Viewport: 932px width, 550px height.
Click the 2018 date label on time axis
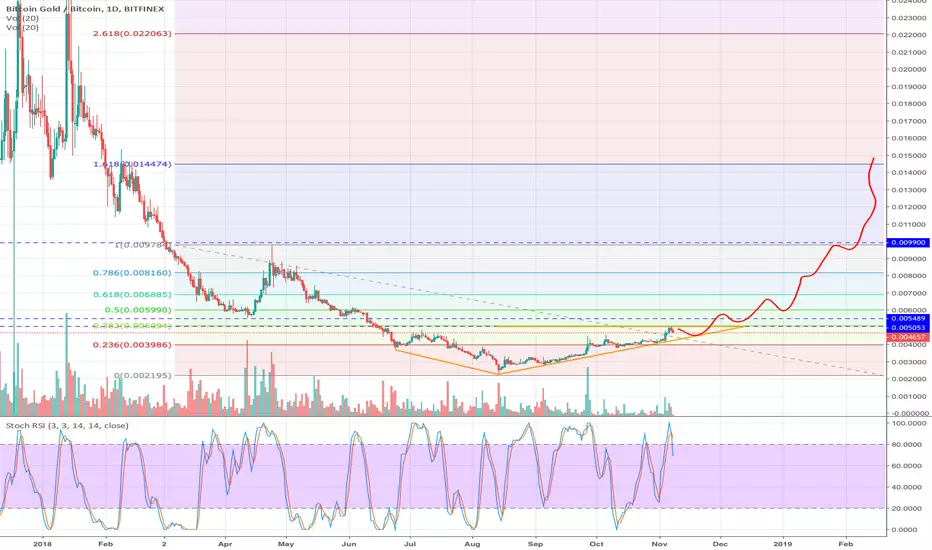pos(43,544)
